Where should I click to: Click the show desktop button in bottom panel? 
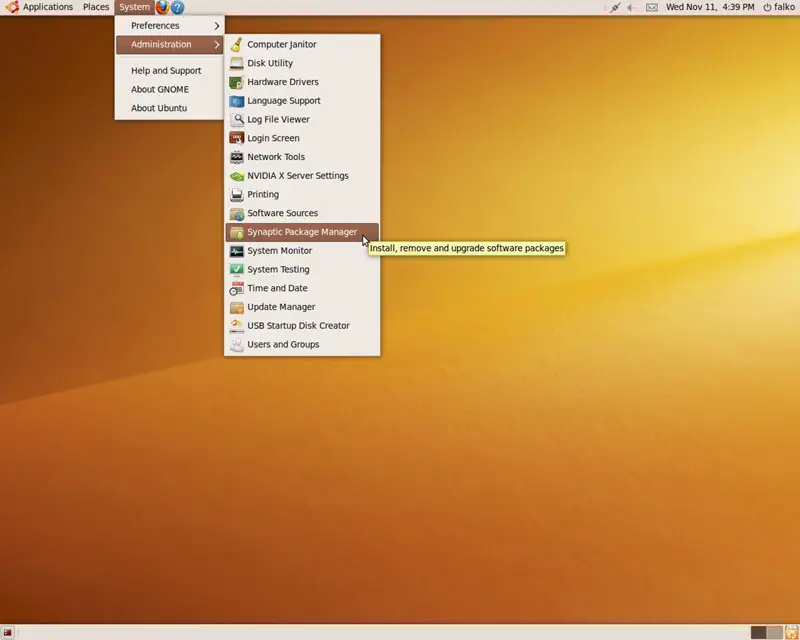coord(7,633)
